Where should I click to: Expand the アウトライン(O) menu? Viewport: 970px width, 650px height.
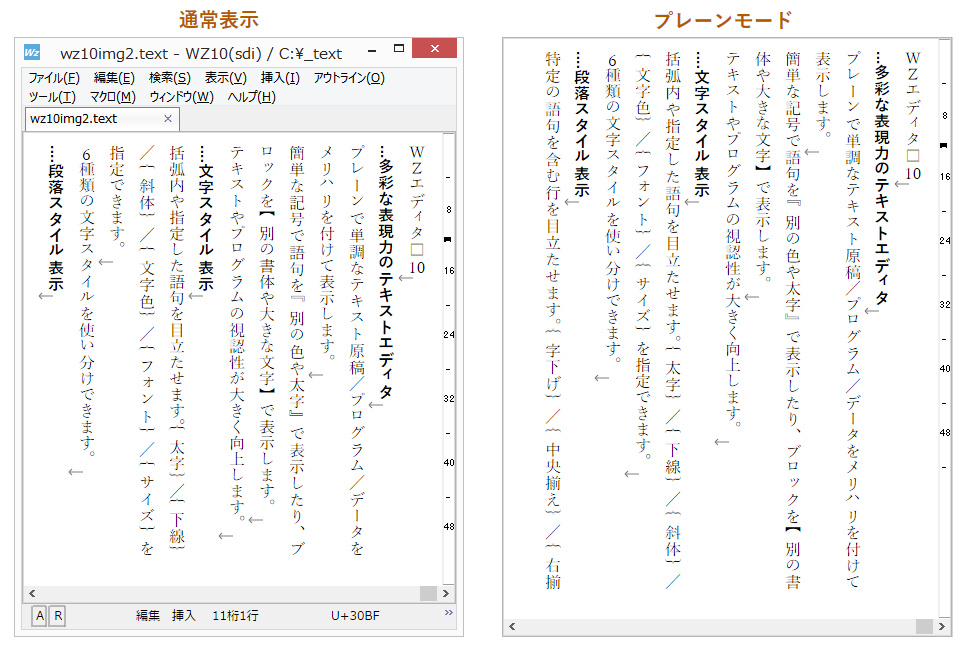[x=348, y=78]
